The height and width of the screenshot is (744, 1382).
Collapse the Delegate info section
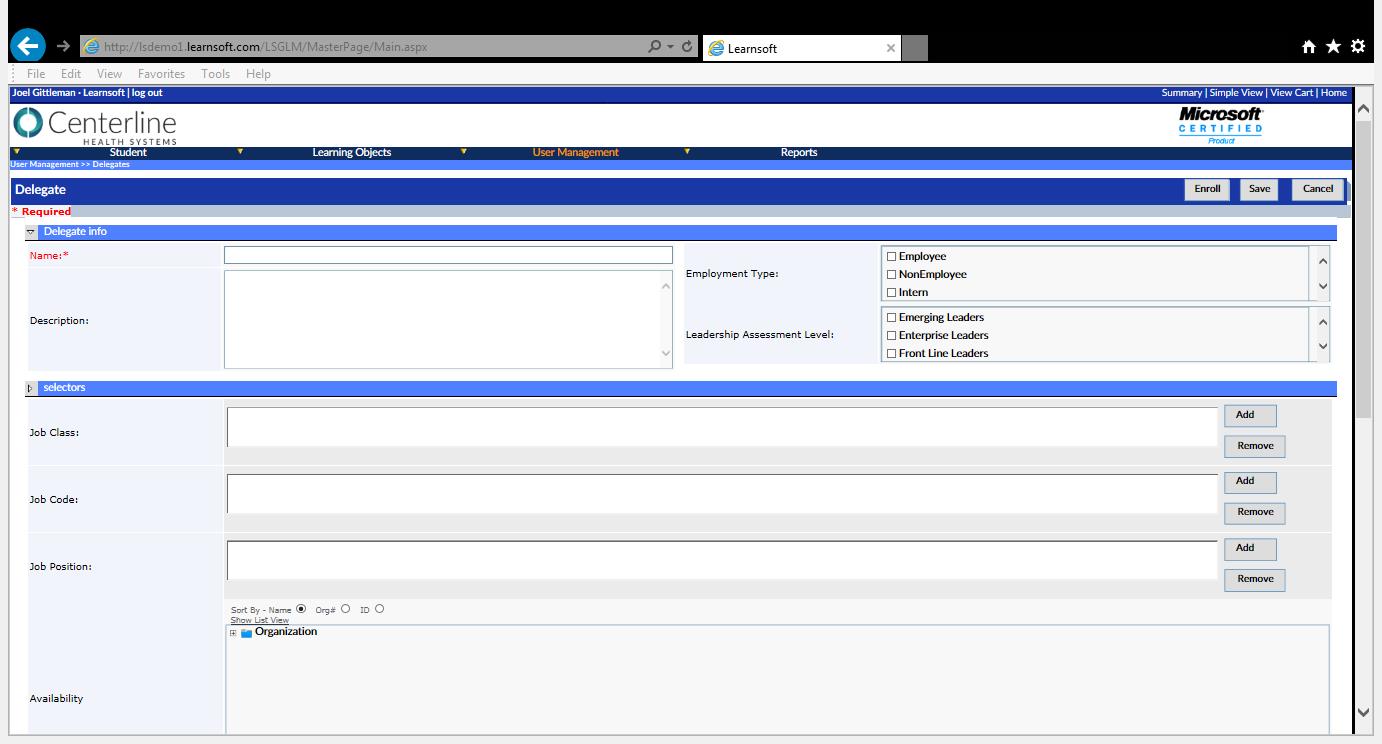[31, 232]
